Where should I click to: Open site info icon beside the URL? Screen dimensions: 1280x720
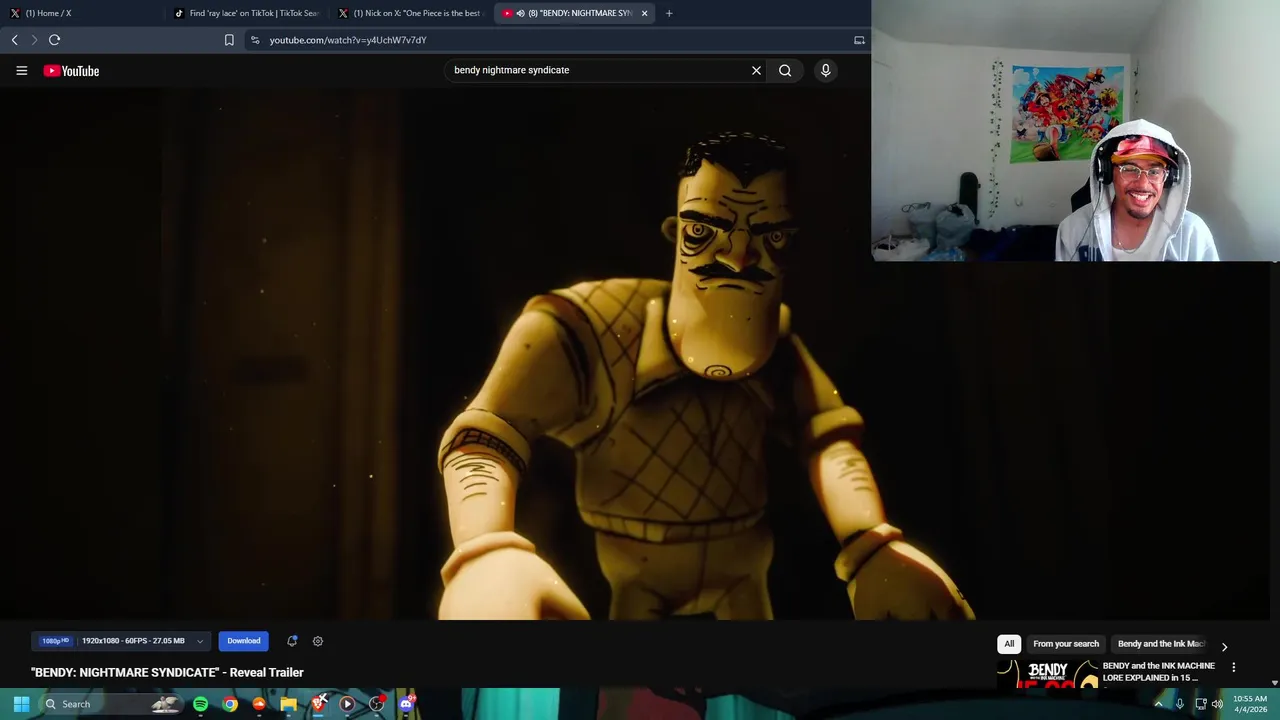click(255, 40)
